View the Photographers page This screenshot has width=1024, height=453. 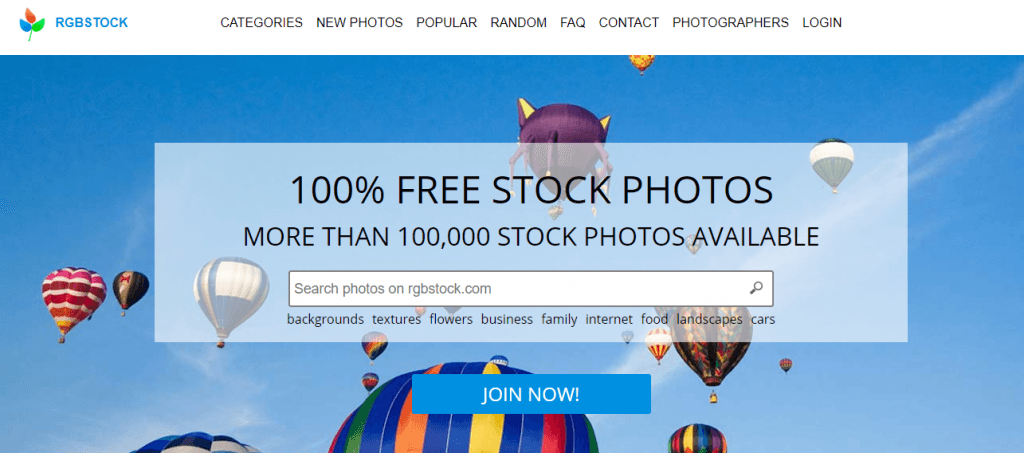[x=730, y=23]
